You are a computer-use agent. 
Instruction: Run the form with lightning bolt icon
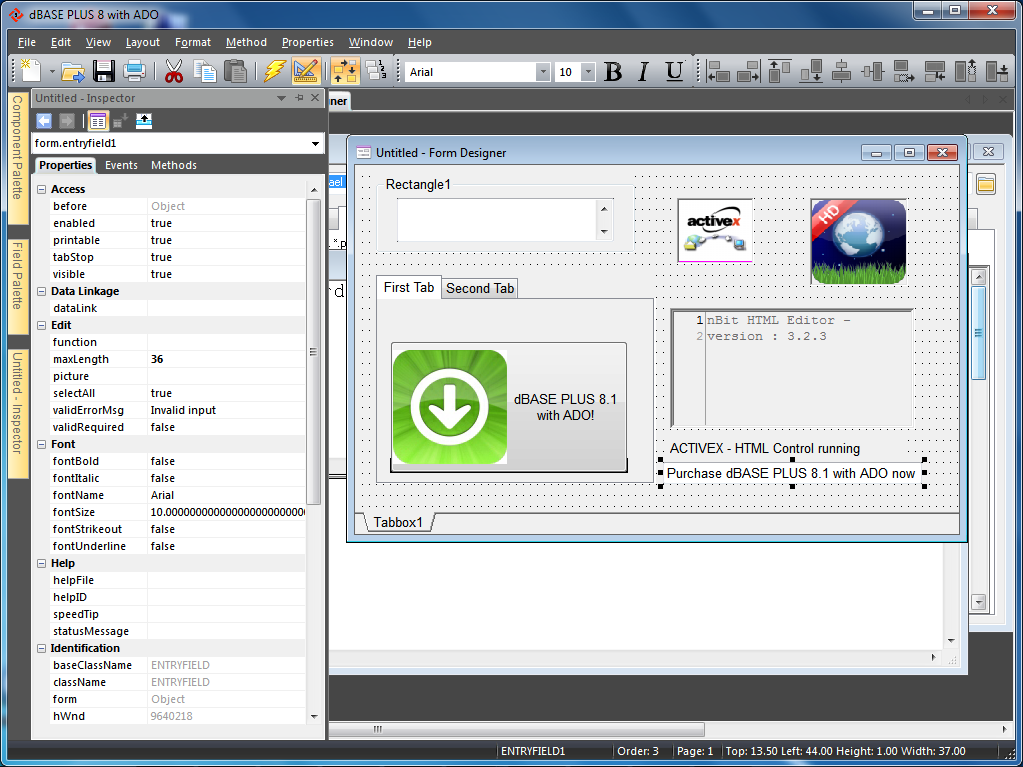coord(275,71)
